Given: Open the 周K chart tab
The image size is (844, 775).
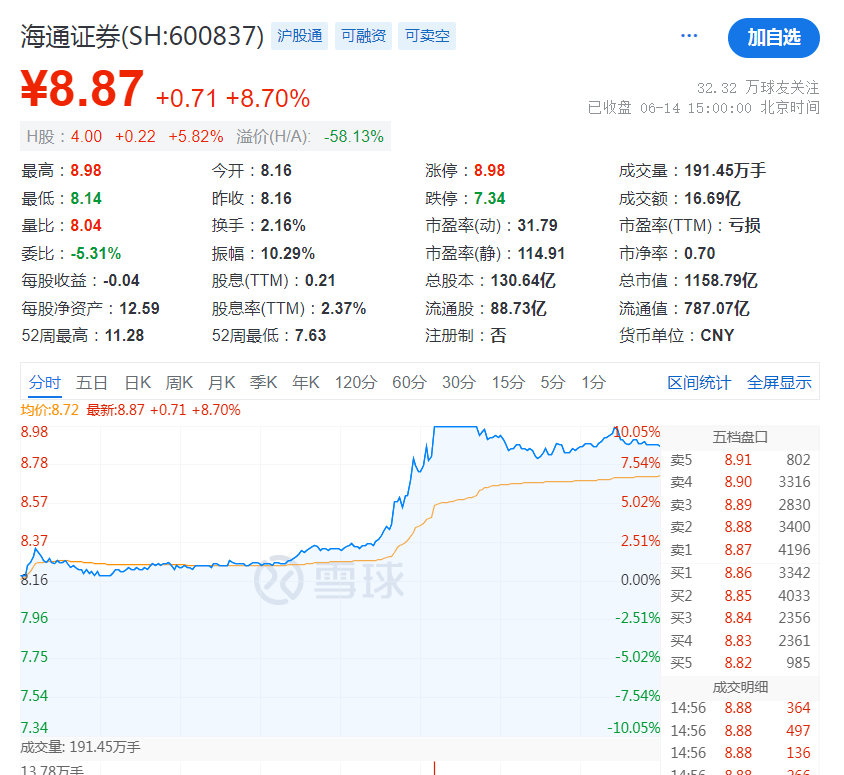Looking at the screenshot, I should [179, 382].
